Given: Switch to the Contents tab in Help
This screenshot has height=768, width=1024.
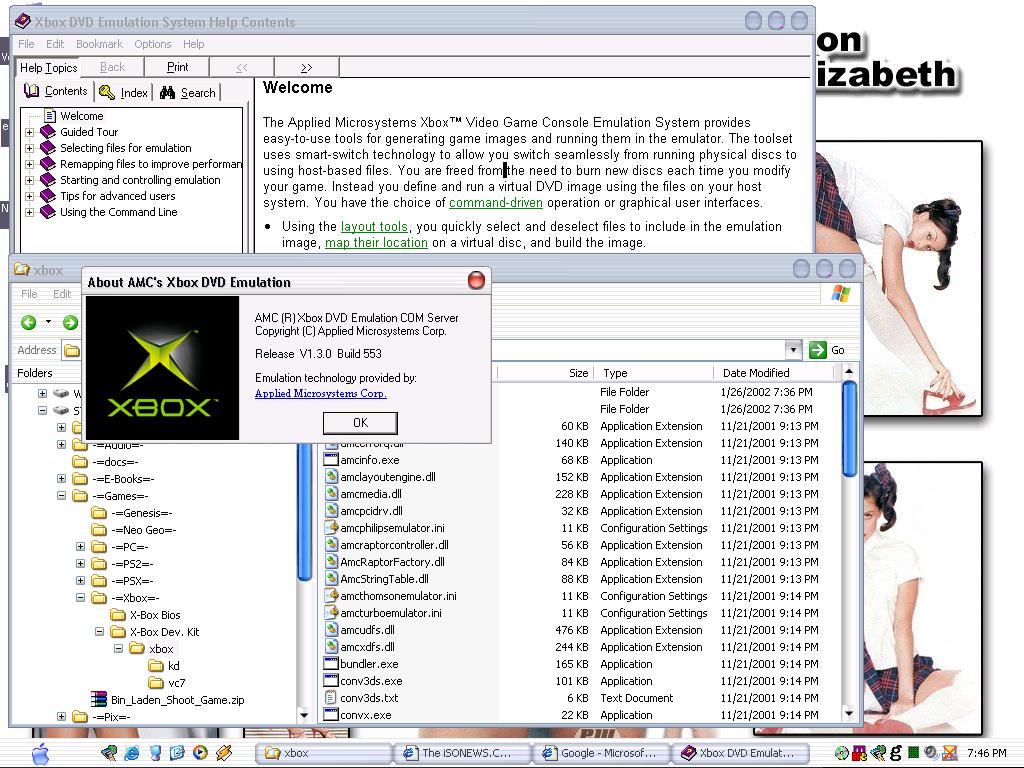Looking at the screenshot, I should (56, 91).
